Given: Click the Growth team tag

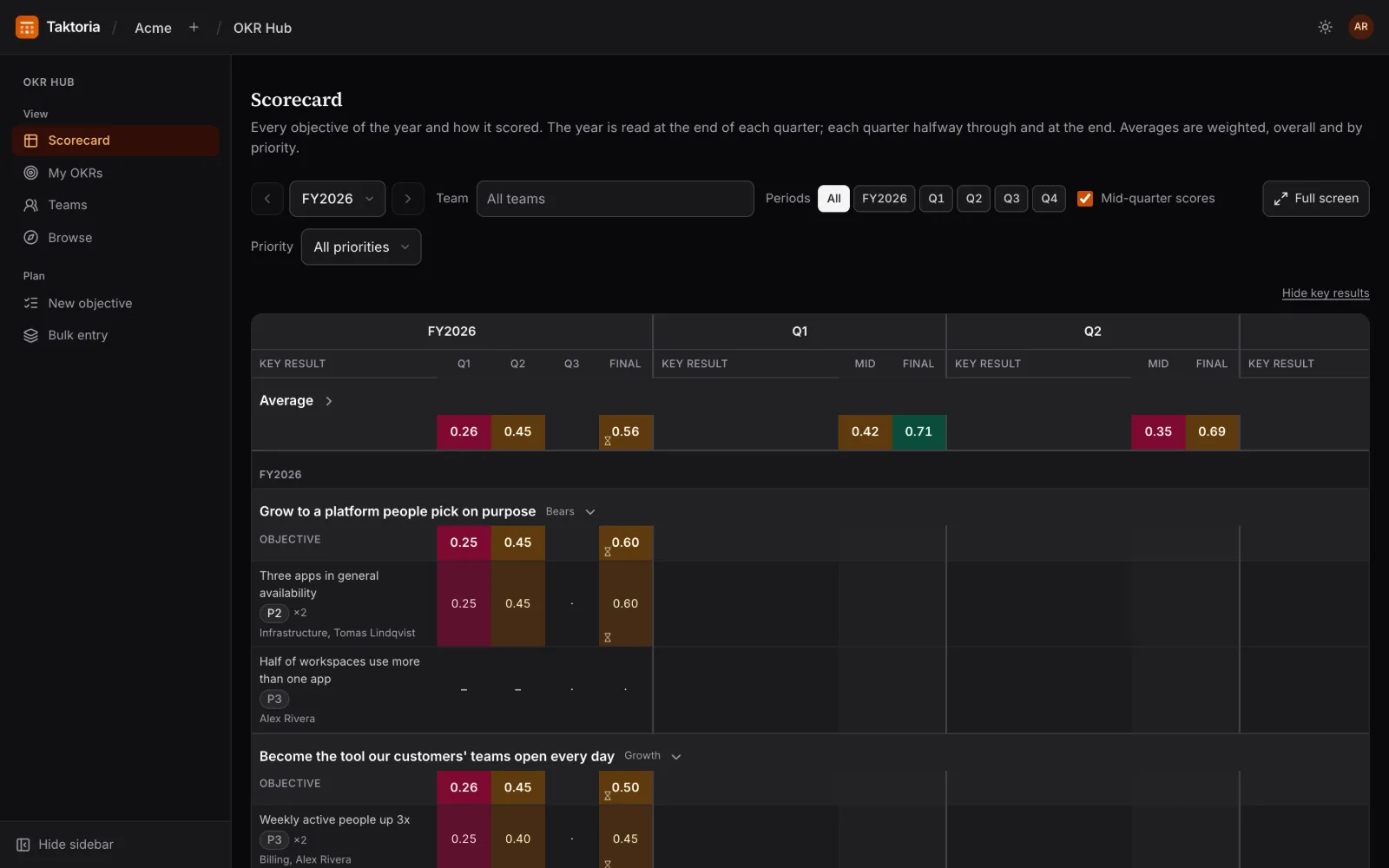Looking at the screenshot, I should [x=642, y=756].
